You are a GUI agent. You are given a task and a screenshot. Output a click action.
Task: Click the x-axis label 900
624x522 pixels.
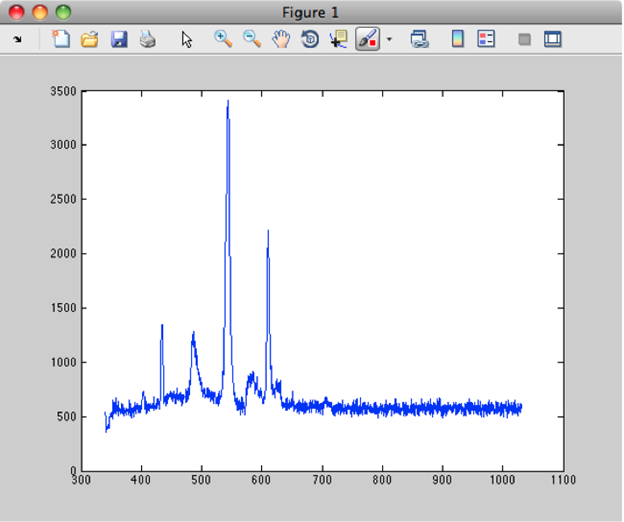(442, 480)
